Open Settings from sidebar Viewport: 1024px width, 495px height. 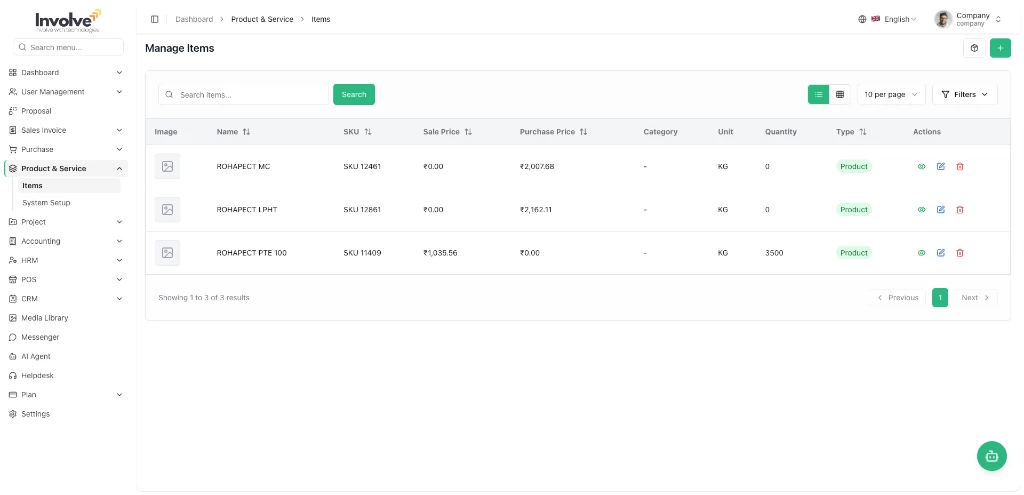[x=65, y=414]
